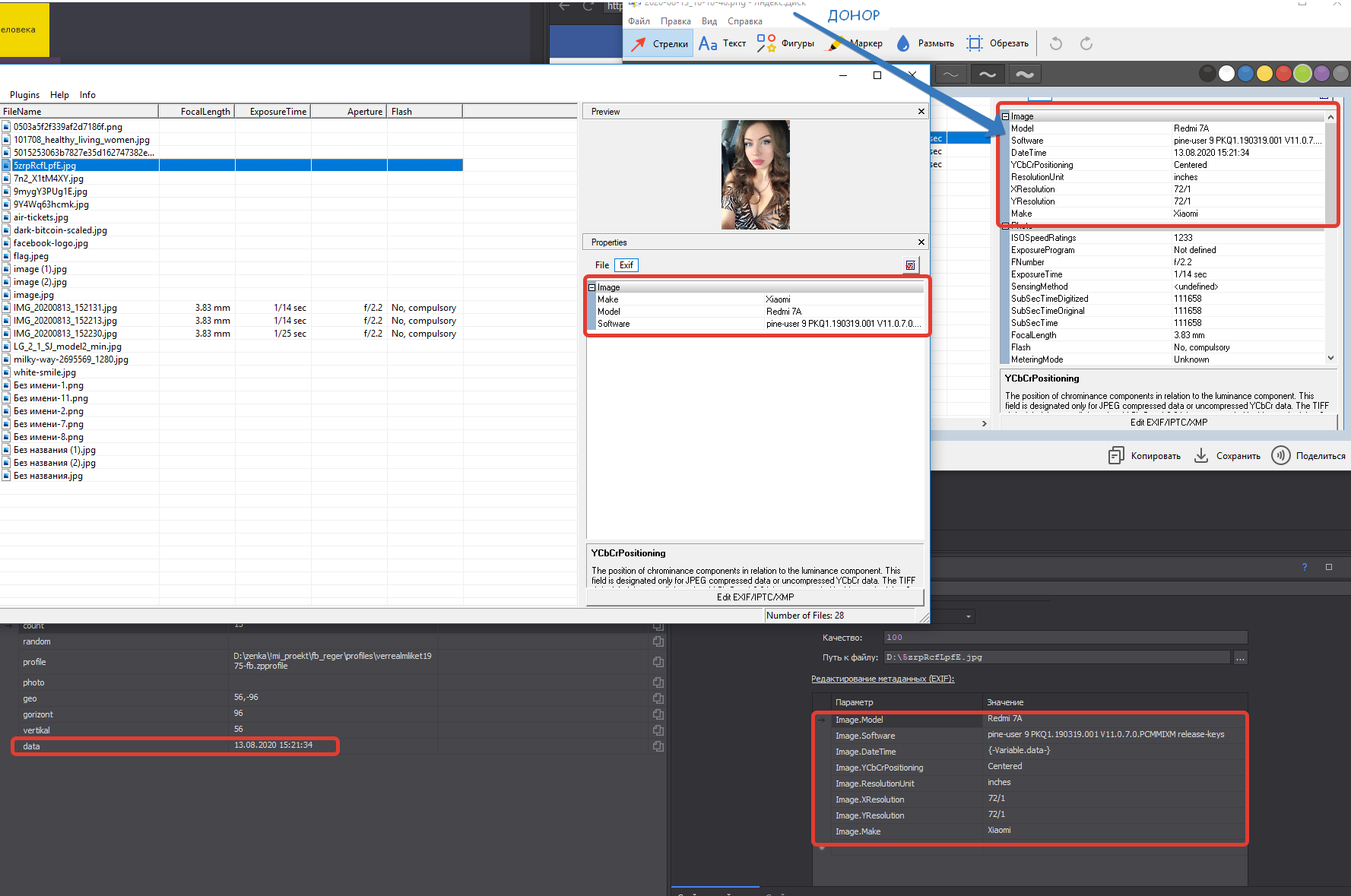This screenshot has width=1351, height=896.
Task: Sort by the FileName column header
Action: (x=79, y=112)
